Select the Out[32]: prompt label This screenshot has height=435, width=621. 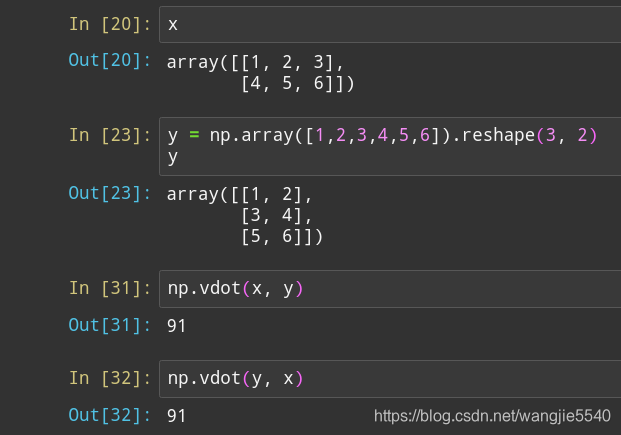[110, 415]
